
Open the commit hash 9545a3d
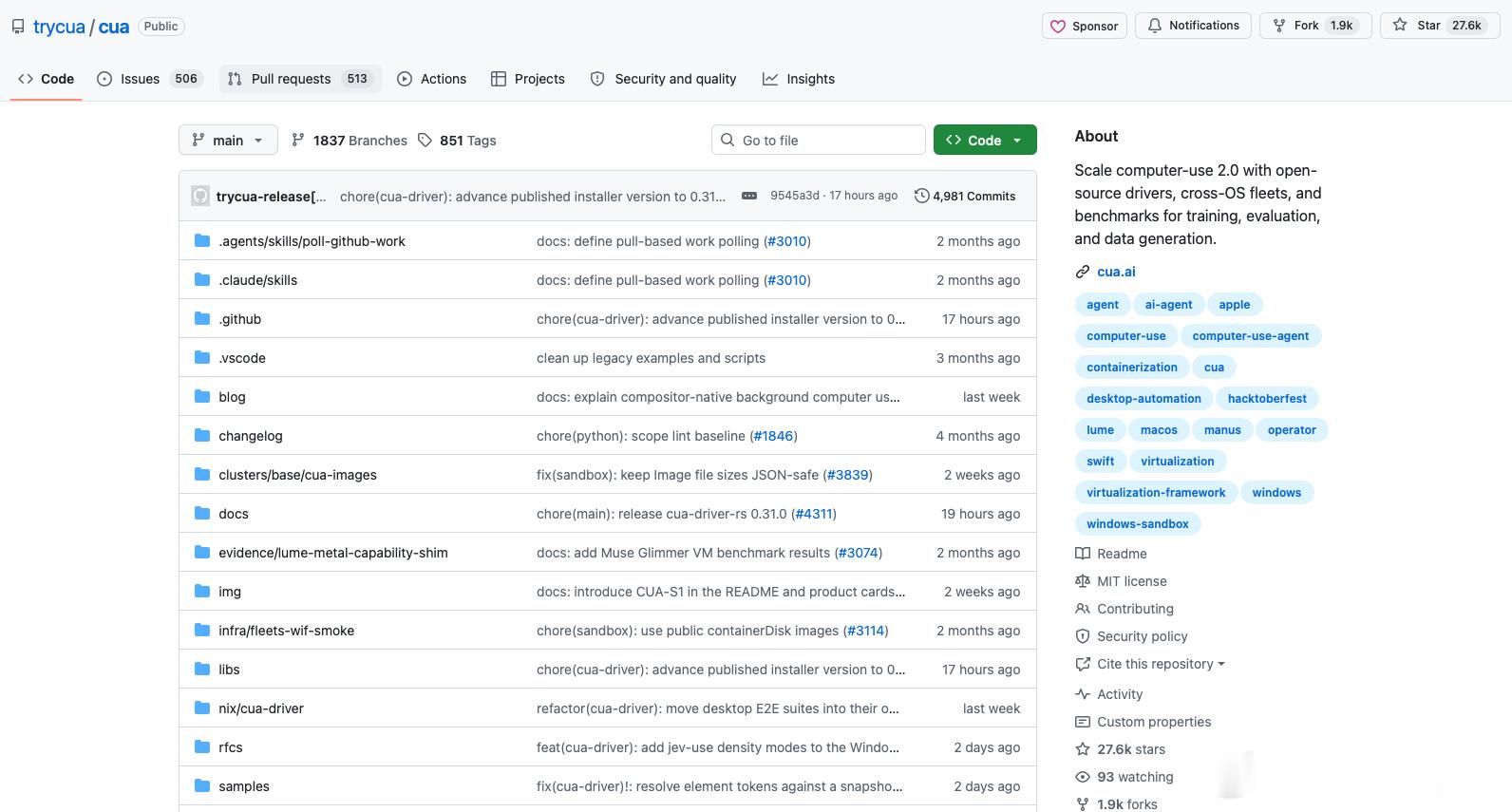[794, 196]
